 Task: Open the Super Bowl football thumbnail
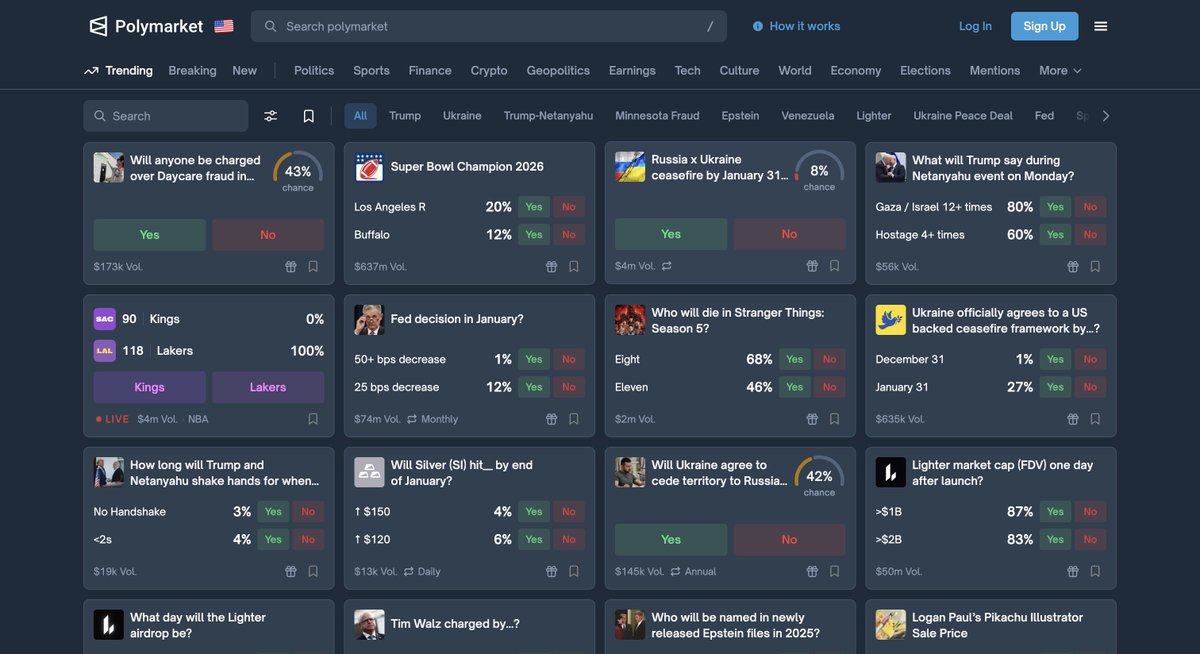pyautogui.click(x=369, y=167)
